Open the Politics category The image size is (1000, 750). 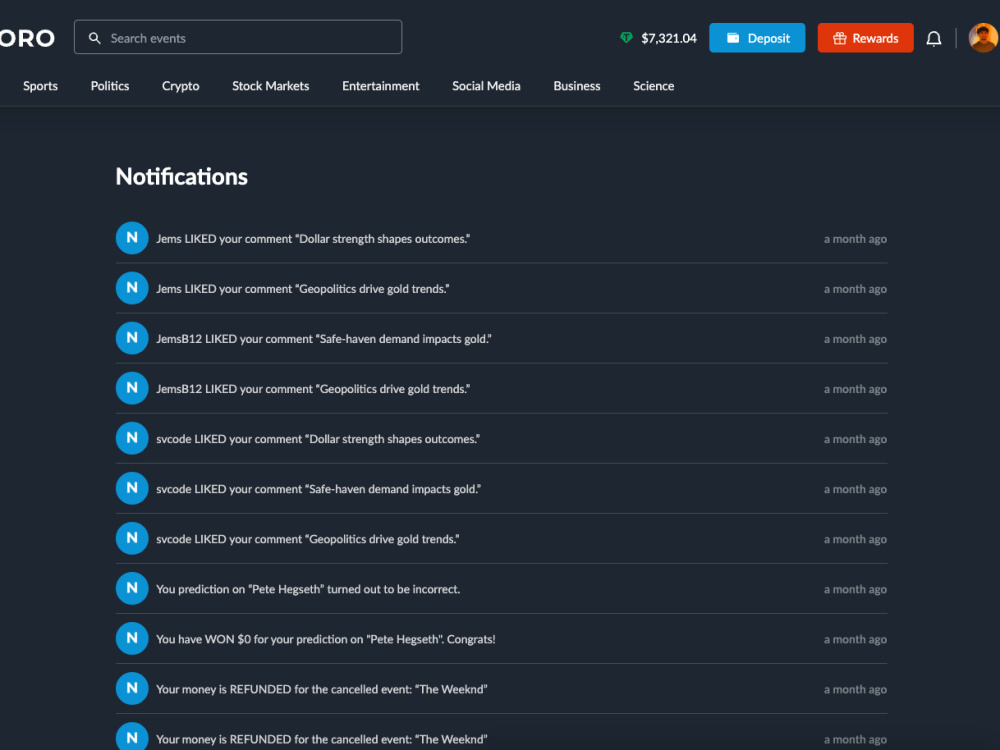click(x=110, y=85)
